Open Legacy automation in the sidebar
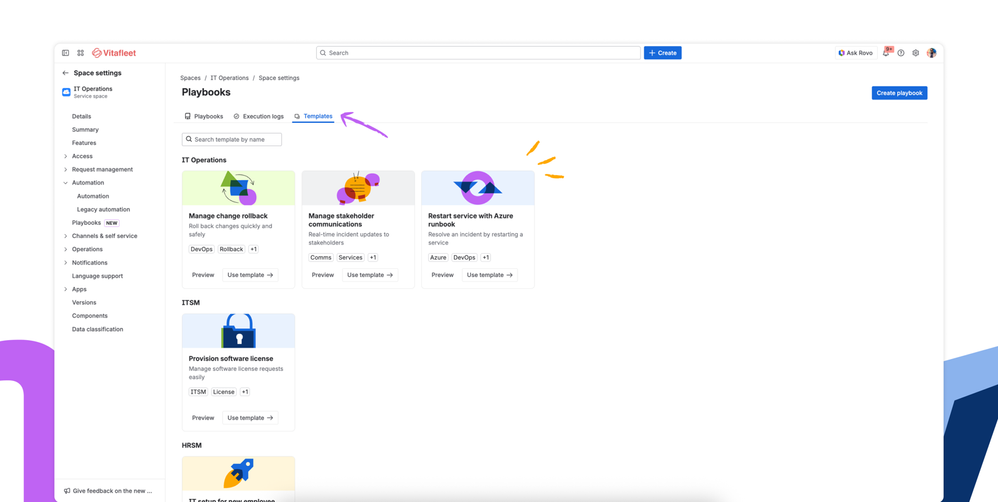The height and width of the screenshot is (502, 998). tap(104, 210)
